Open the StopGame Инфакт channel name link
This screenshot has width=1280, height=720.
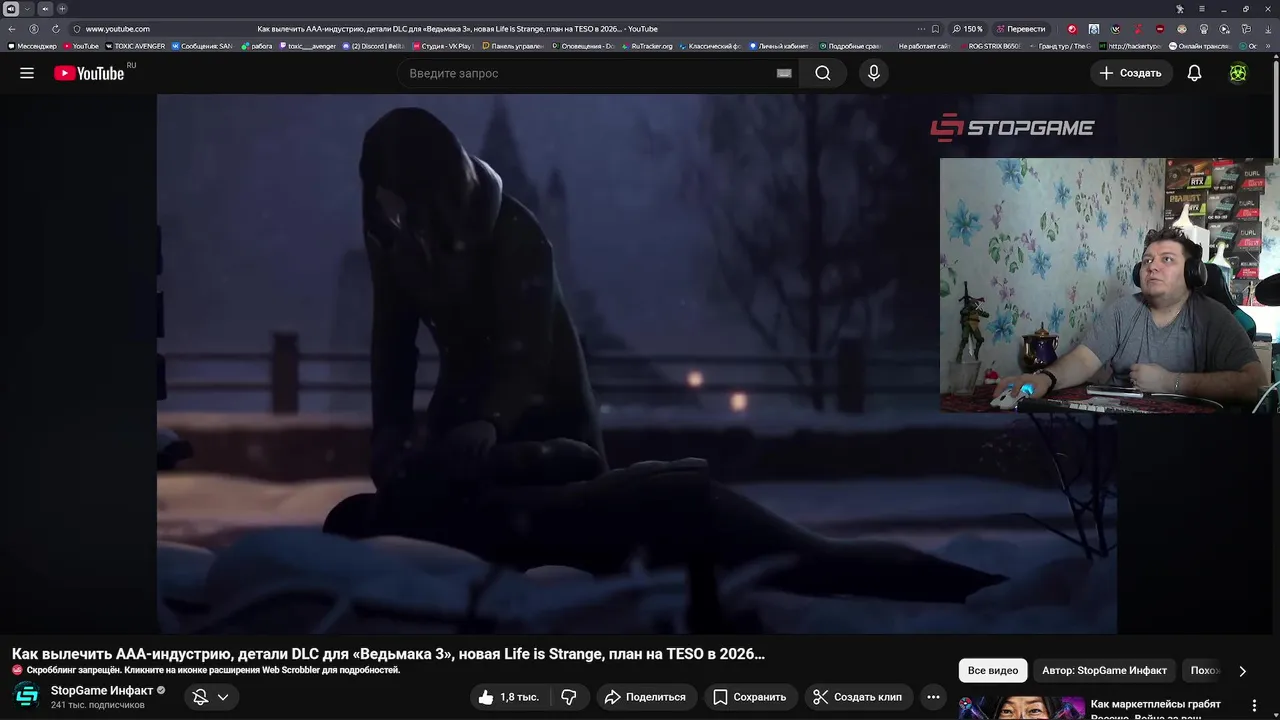[x=102, y=690]
